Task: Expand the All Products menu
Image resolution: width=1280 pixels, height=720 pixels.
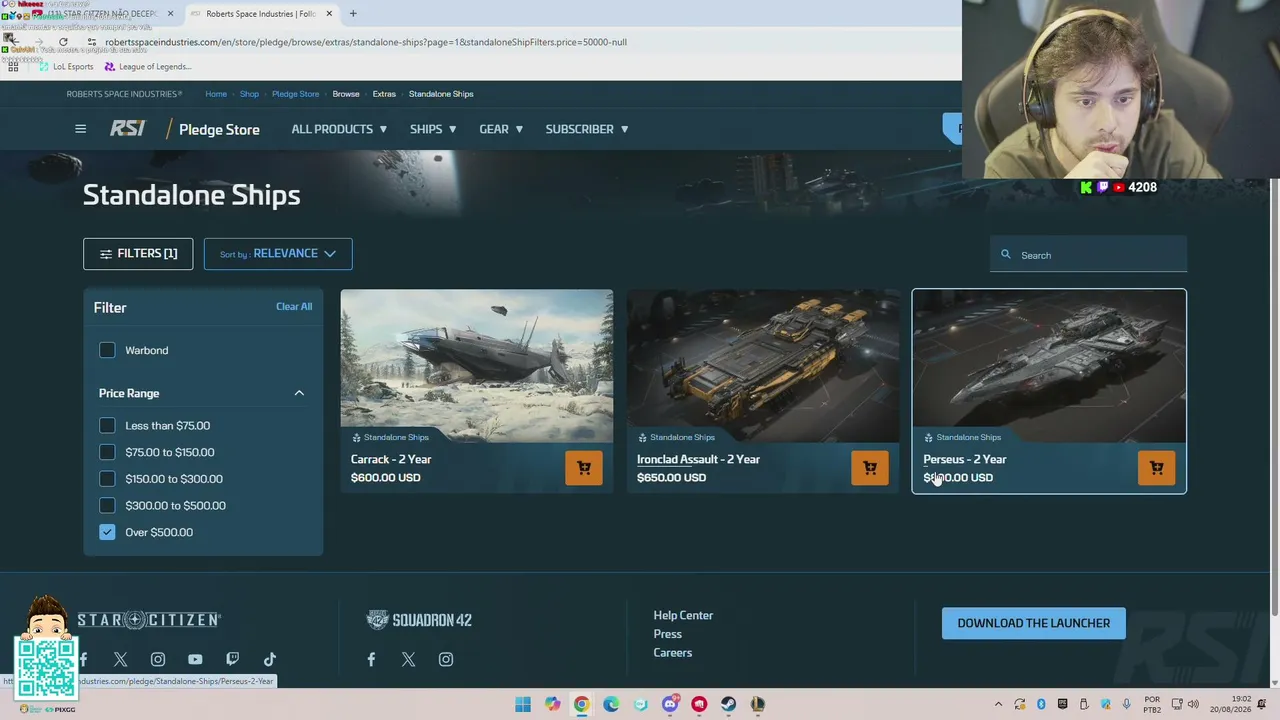Action: point(339,129)
